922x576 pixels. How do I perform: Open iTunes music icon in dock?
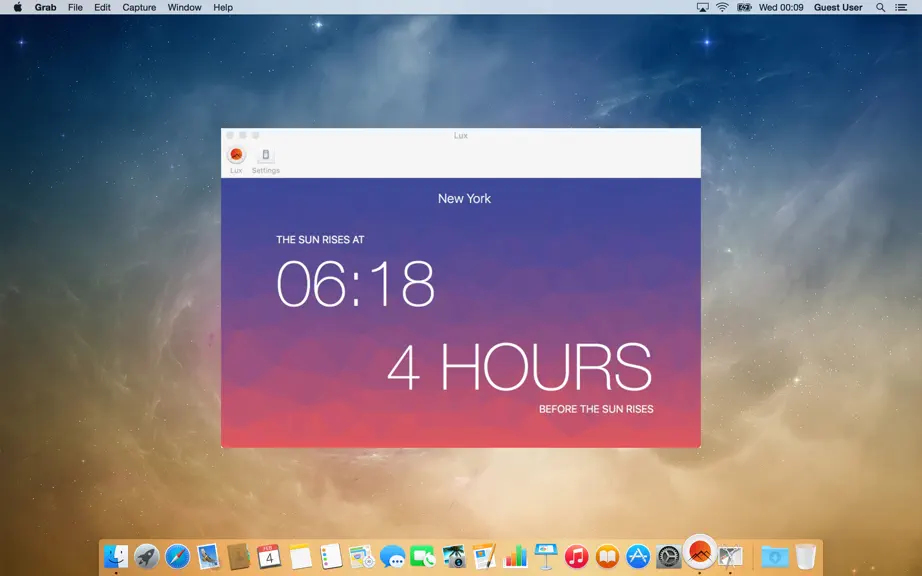(x=576, y=555)
